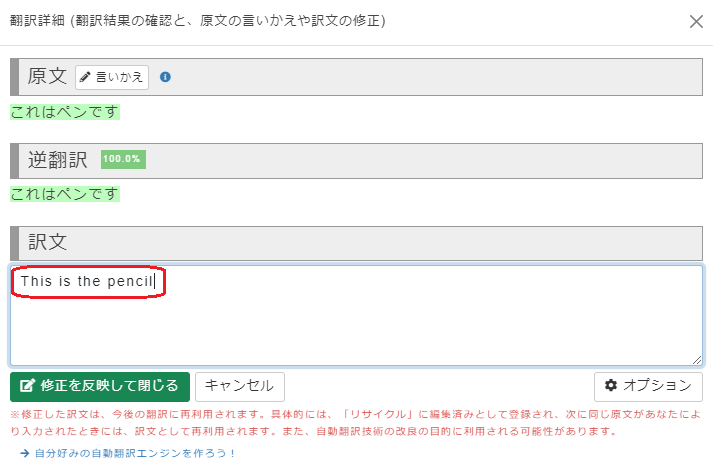Click the highlighted back-translation text under 逆翻訳
The image size is (713, 469).
pos(65,193)
